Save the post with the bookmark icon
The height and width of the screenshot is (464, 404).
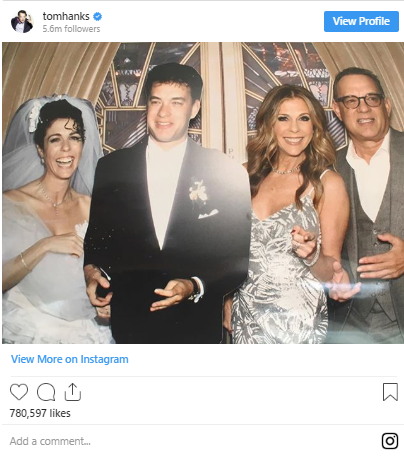pyautogui.click(x=390, y=392)
